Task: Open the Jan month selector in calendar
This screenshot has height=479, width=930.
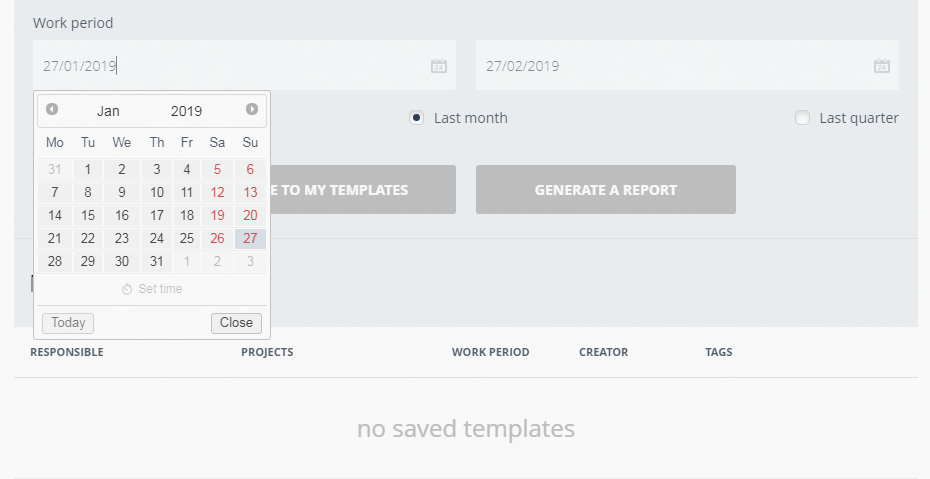Action: coord(109,111)
